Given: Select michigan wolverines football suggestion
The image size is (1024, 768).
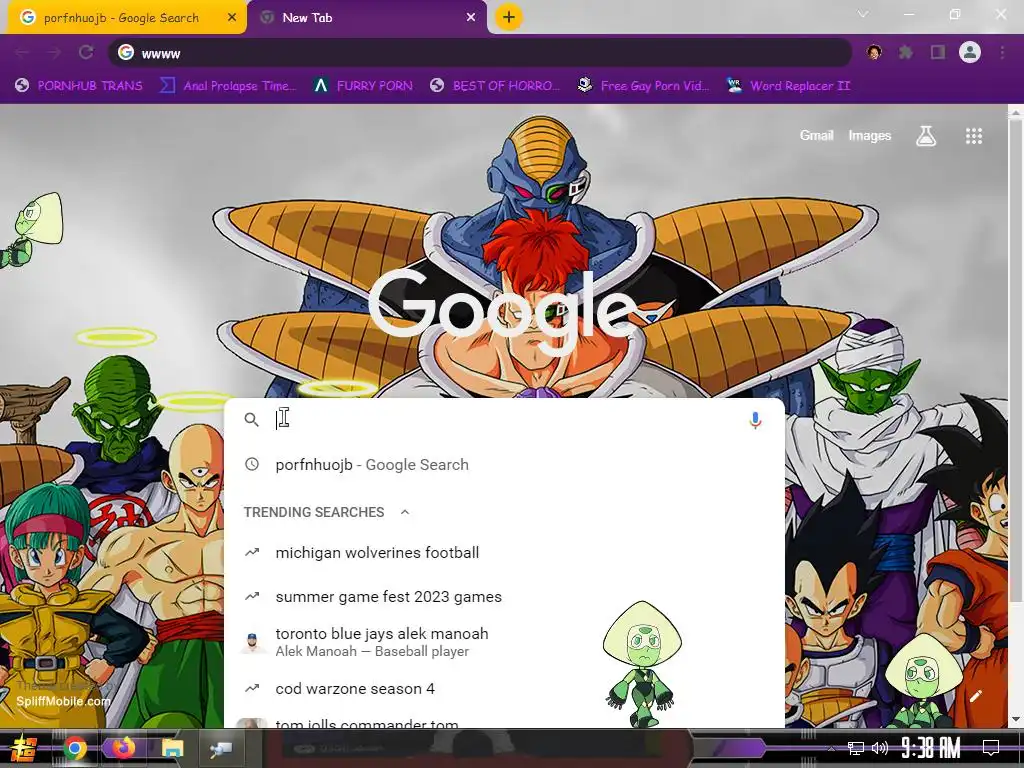Looking at the screenshot, I should (x=504, y=552).
